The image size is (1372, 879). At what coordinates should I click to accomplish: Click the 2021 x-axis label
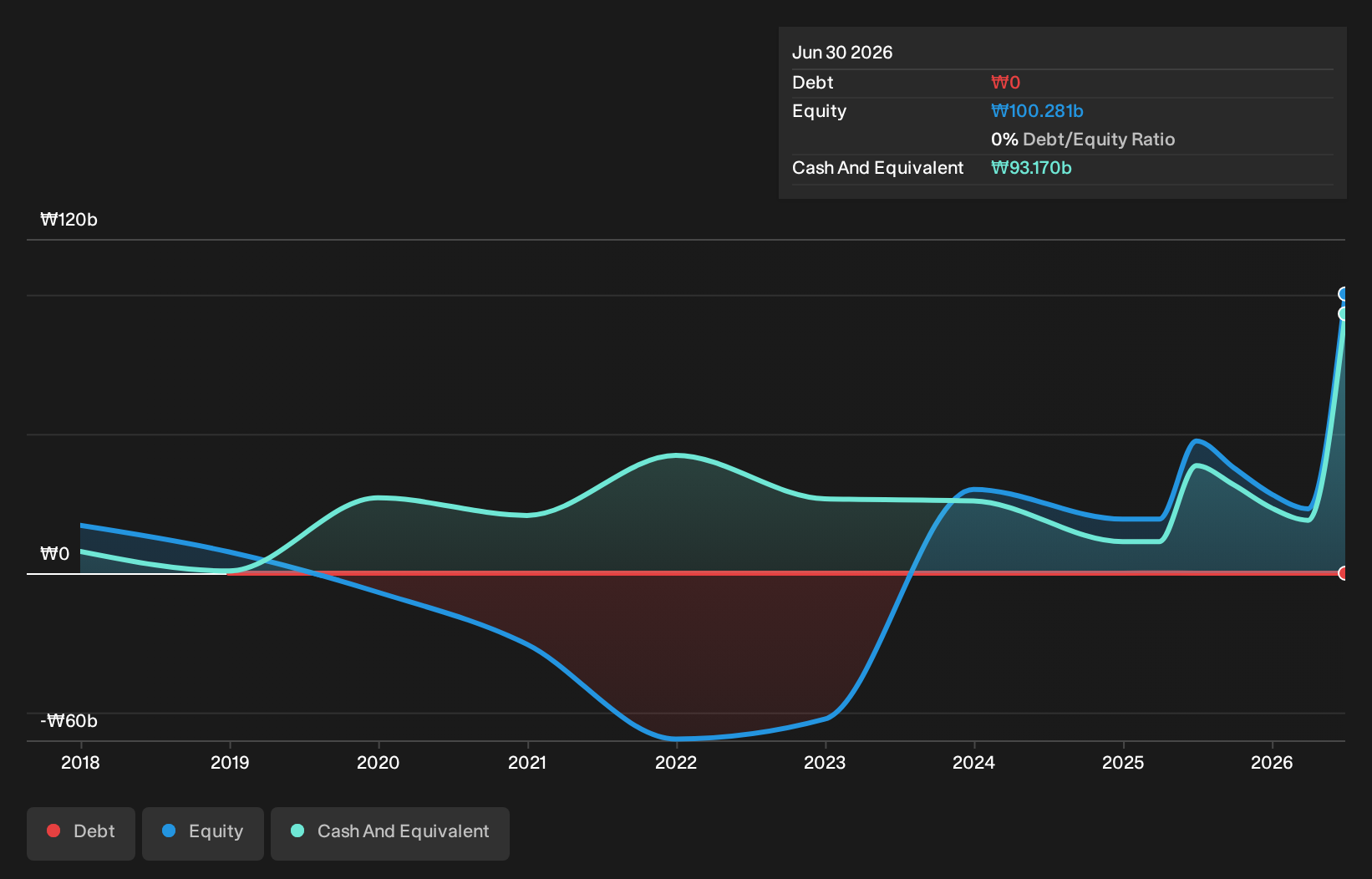coord(527,763)
